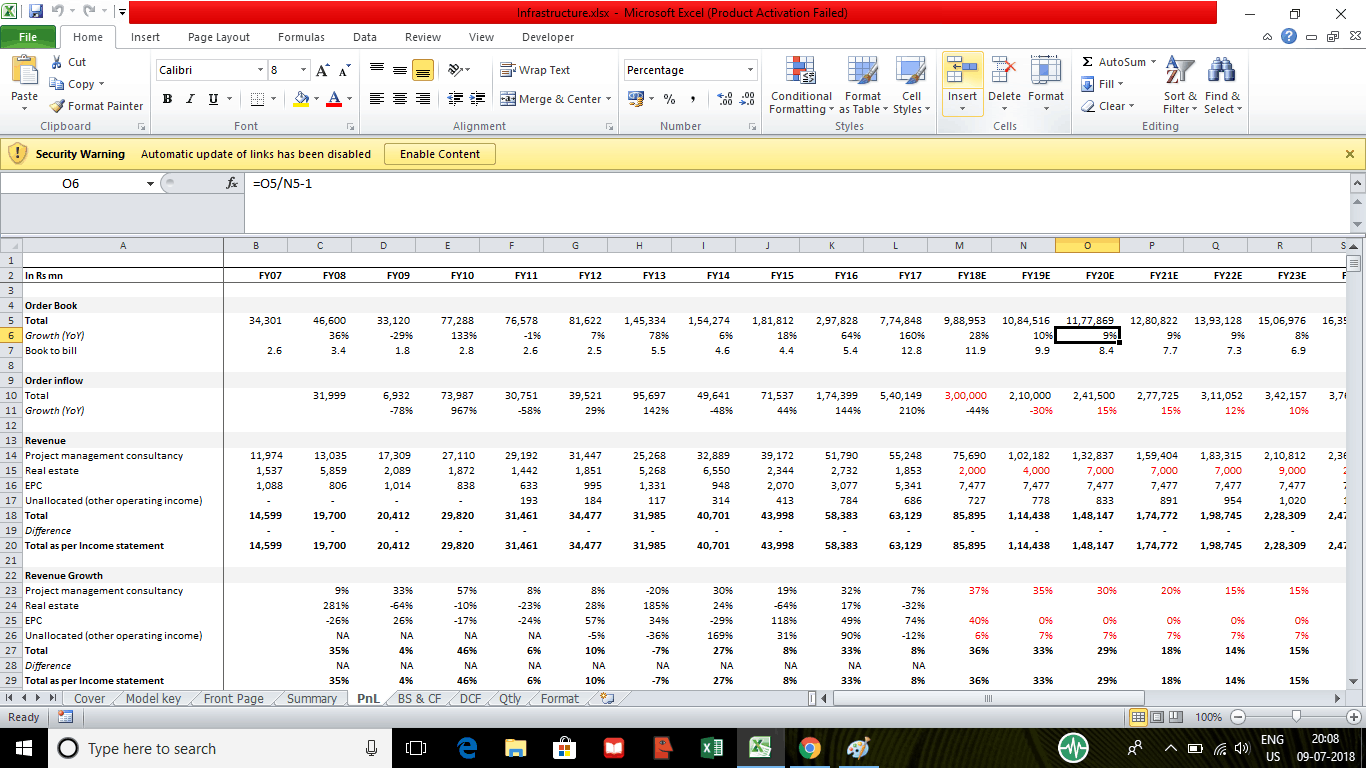Click the Increase Decimal icon

[724, 99]
